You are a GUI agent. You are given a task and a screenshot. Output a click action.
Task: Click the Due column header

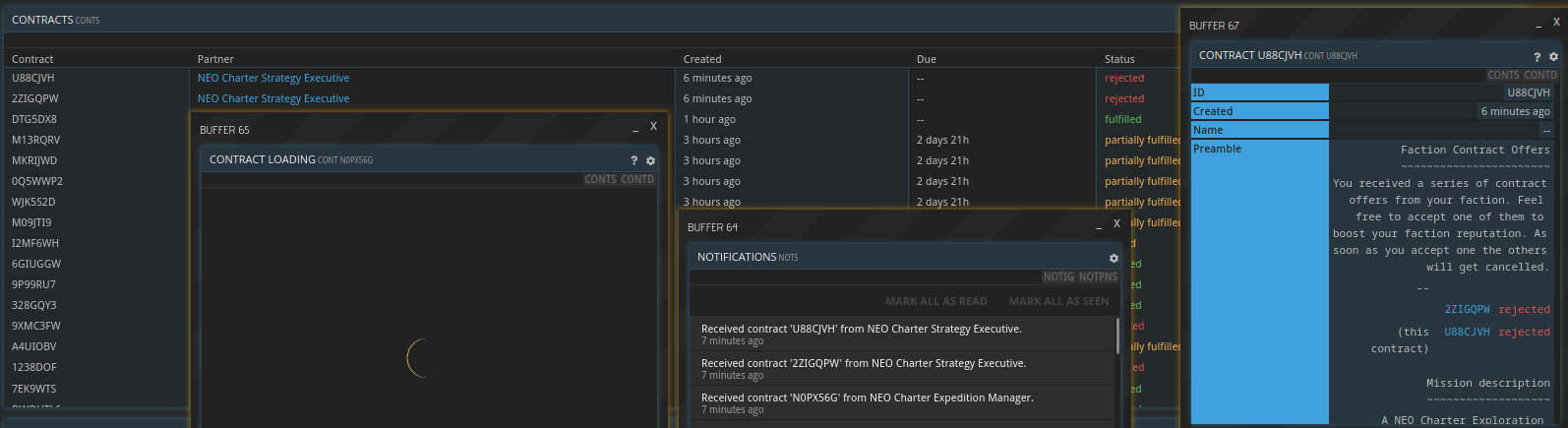coord(927,59)
